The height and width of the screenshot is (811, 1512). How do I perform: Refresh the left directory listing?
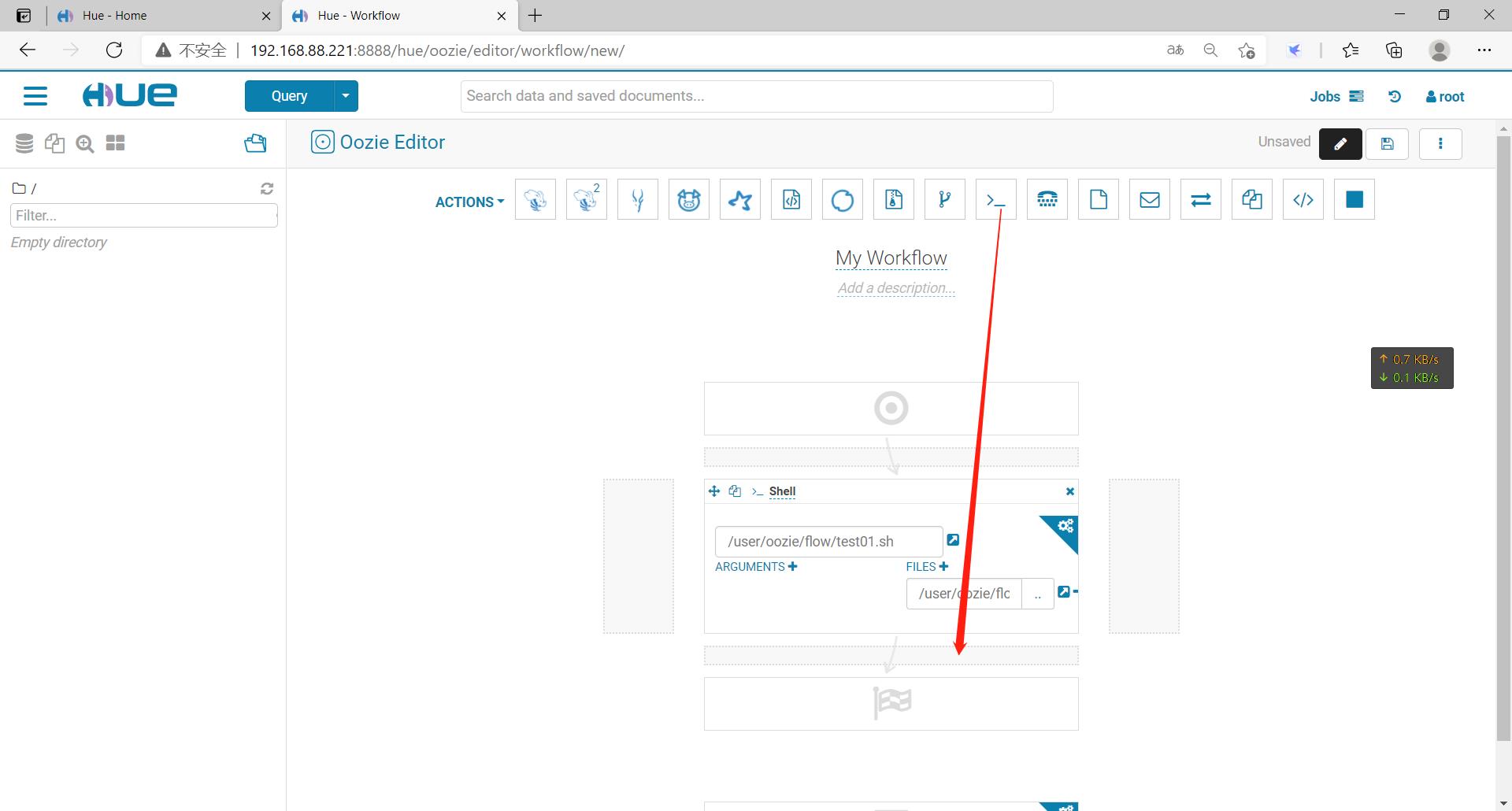point(267,188)
